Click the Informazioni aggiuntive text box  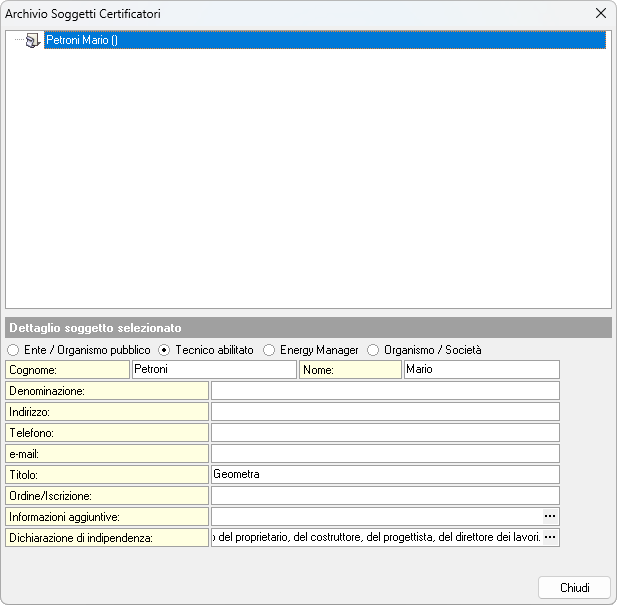tap(375, 517)
